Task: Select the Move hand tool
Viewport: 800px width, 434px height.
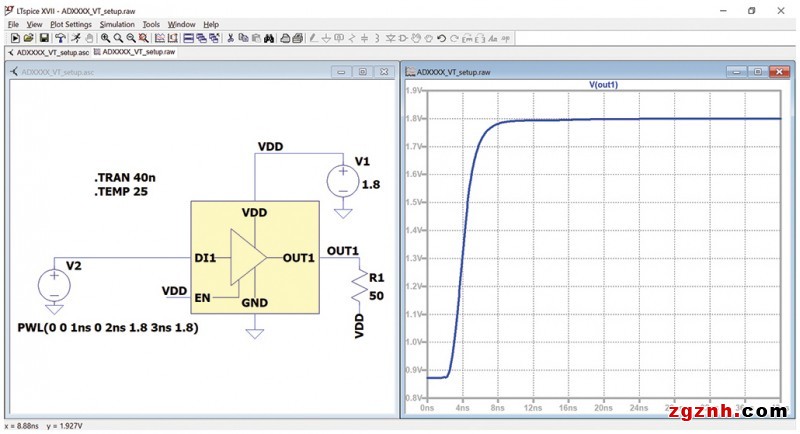Action: pos(416,38)
